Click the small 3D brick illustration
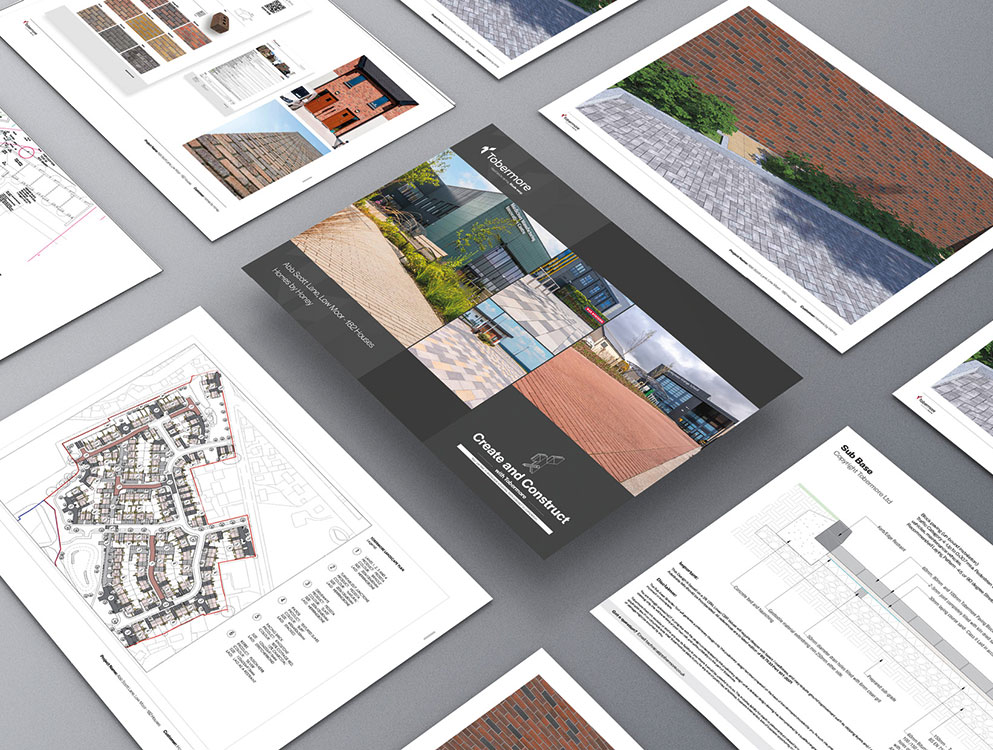 pos(221,20)
